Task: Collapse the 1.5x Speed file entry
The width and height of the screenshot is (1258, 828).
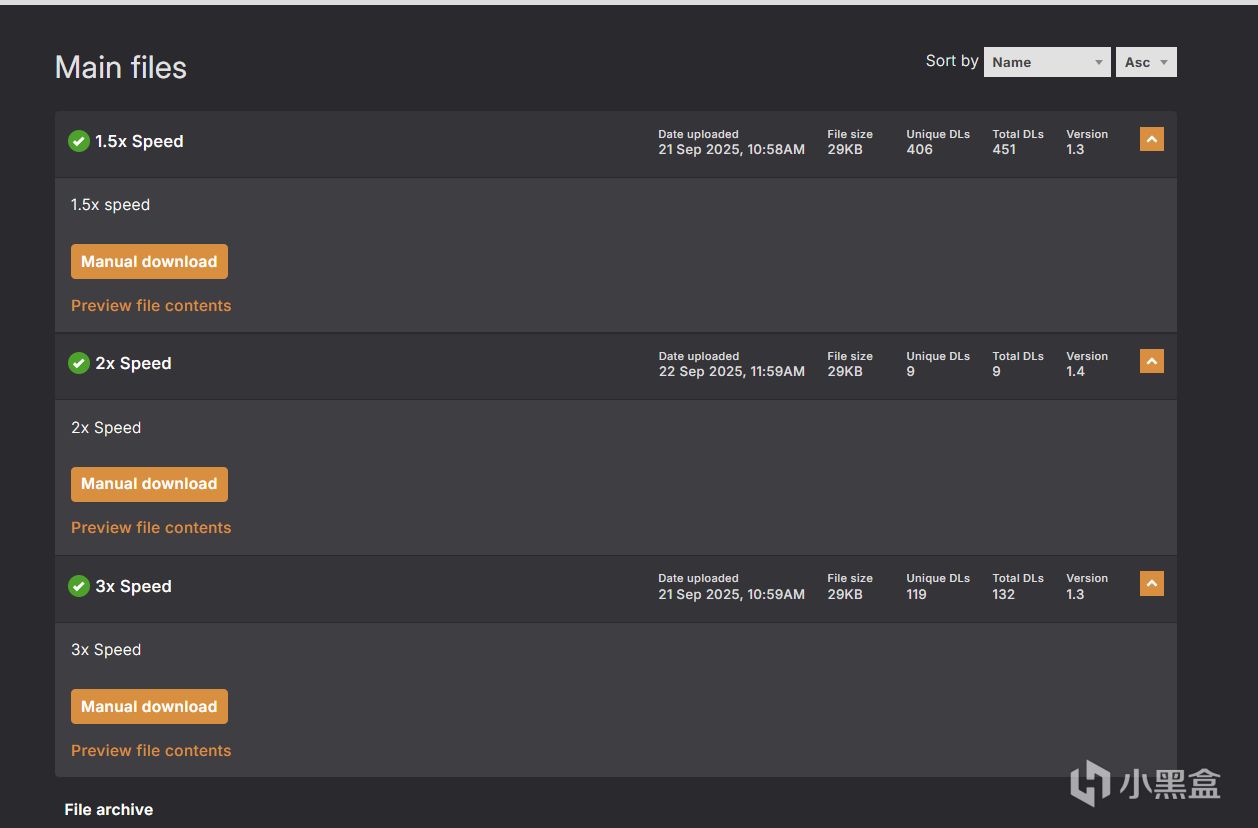Action: [1151, 140]
